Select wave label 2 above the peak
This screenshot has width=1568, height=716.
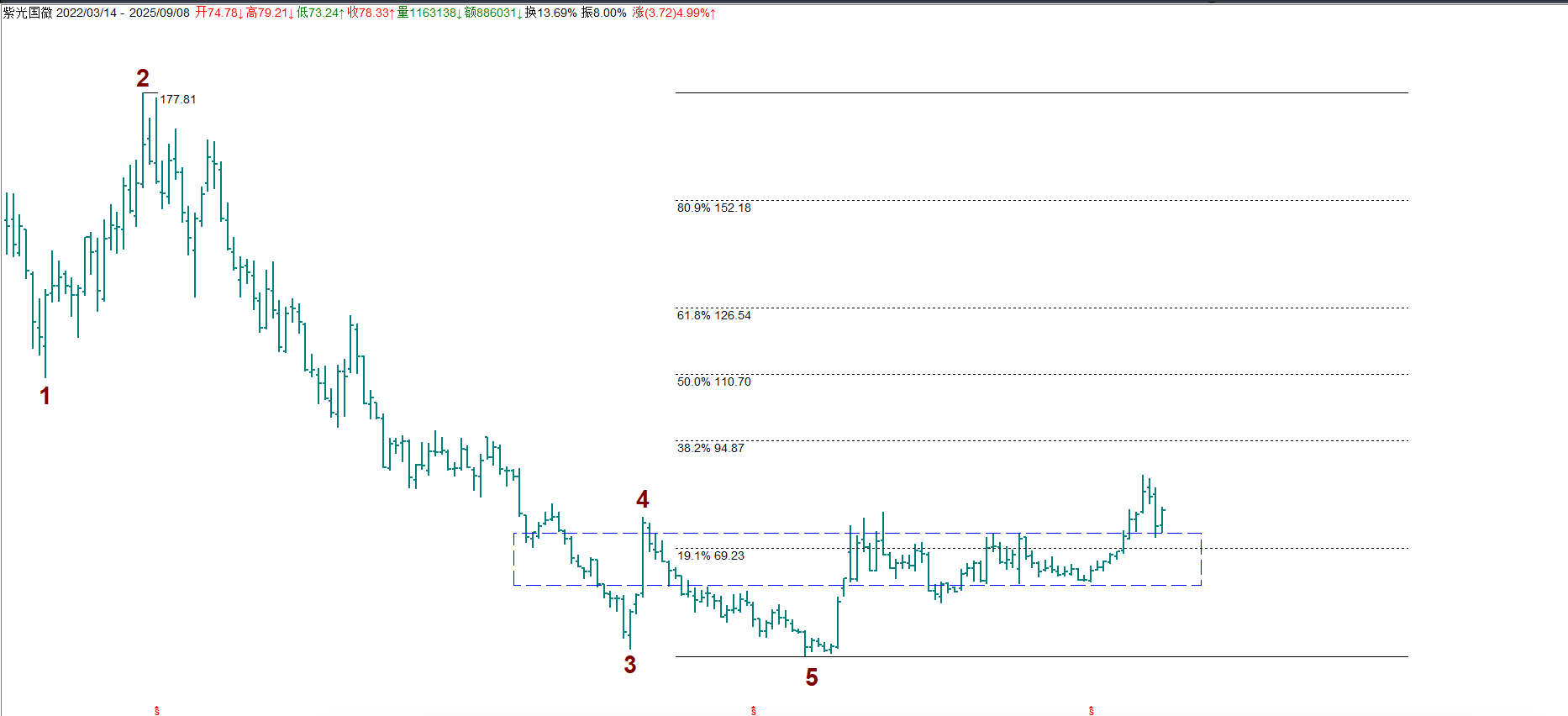pyautogui.click(x=143, y=78)
